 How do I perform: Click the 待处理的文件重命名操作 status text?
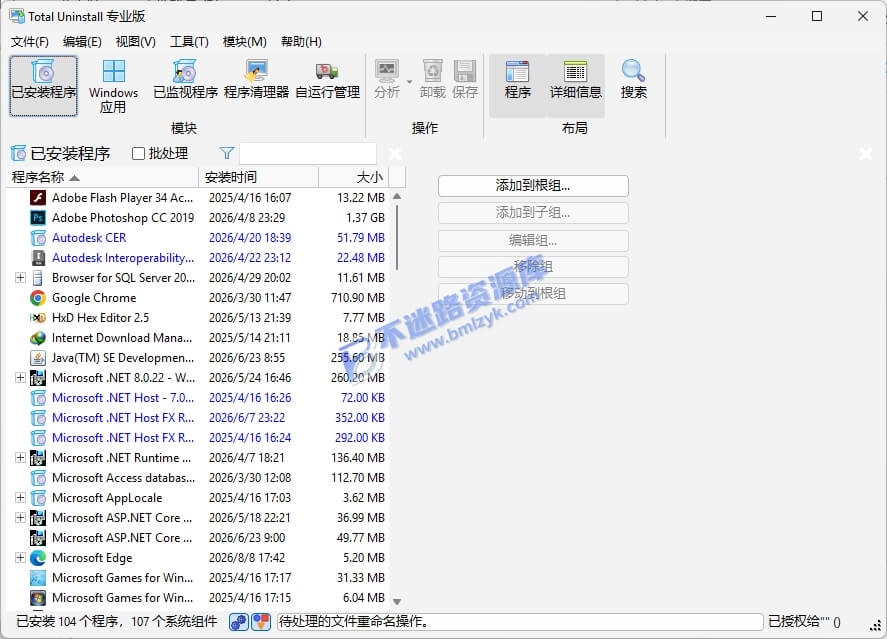pos(354,621)
